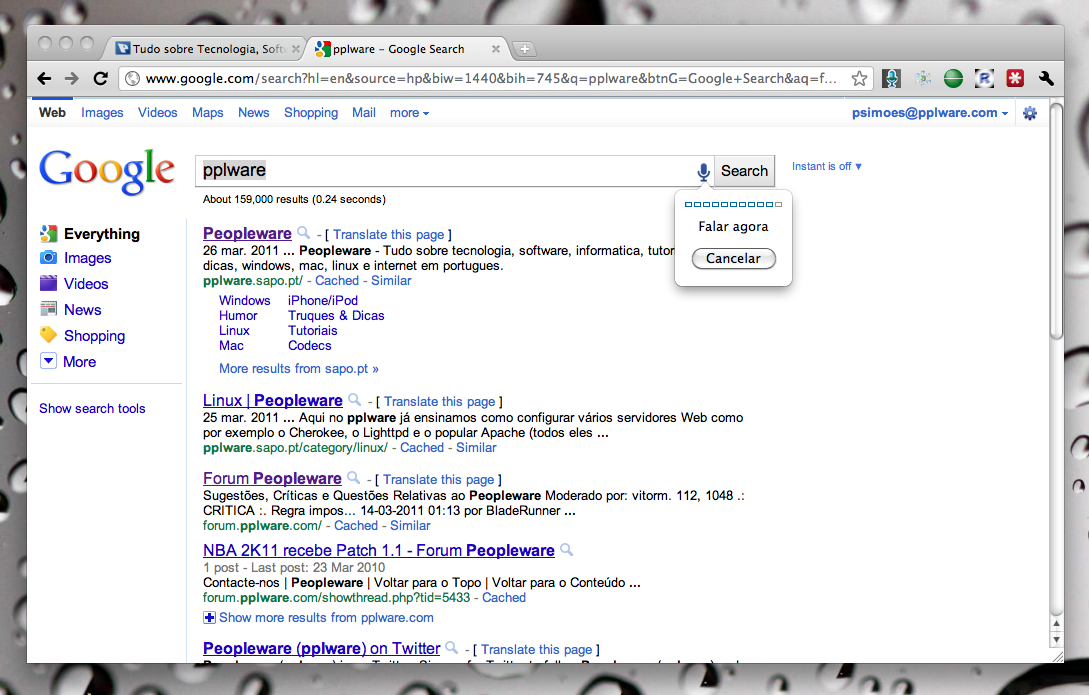Close the 'pplware - Google Search' tab
Viewport: 1089px width, 695px height.
[x=496, y=49]
